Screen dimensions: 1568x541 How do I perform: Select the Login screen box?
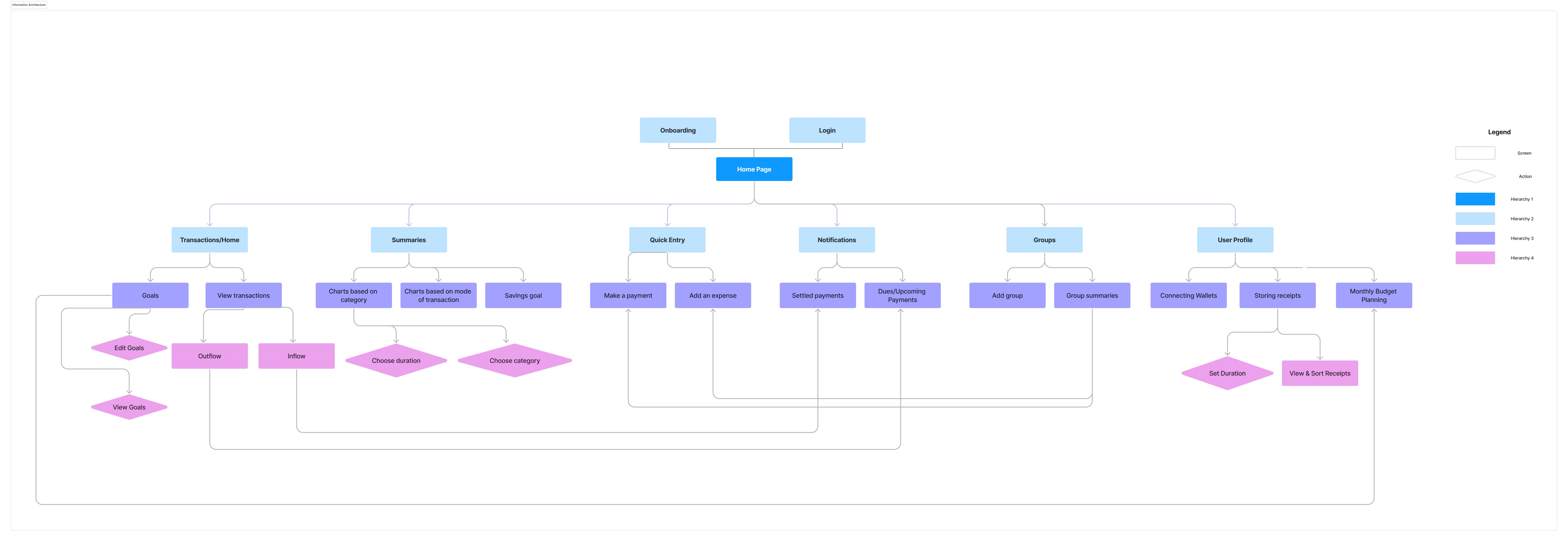[x=827, y=130]
